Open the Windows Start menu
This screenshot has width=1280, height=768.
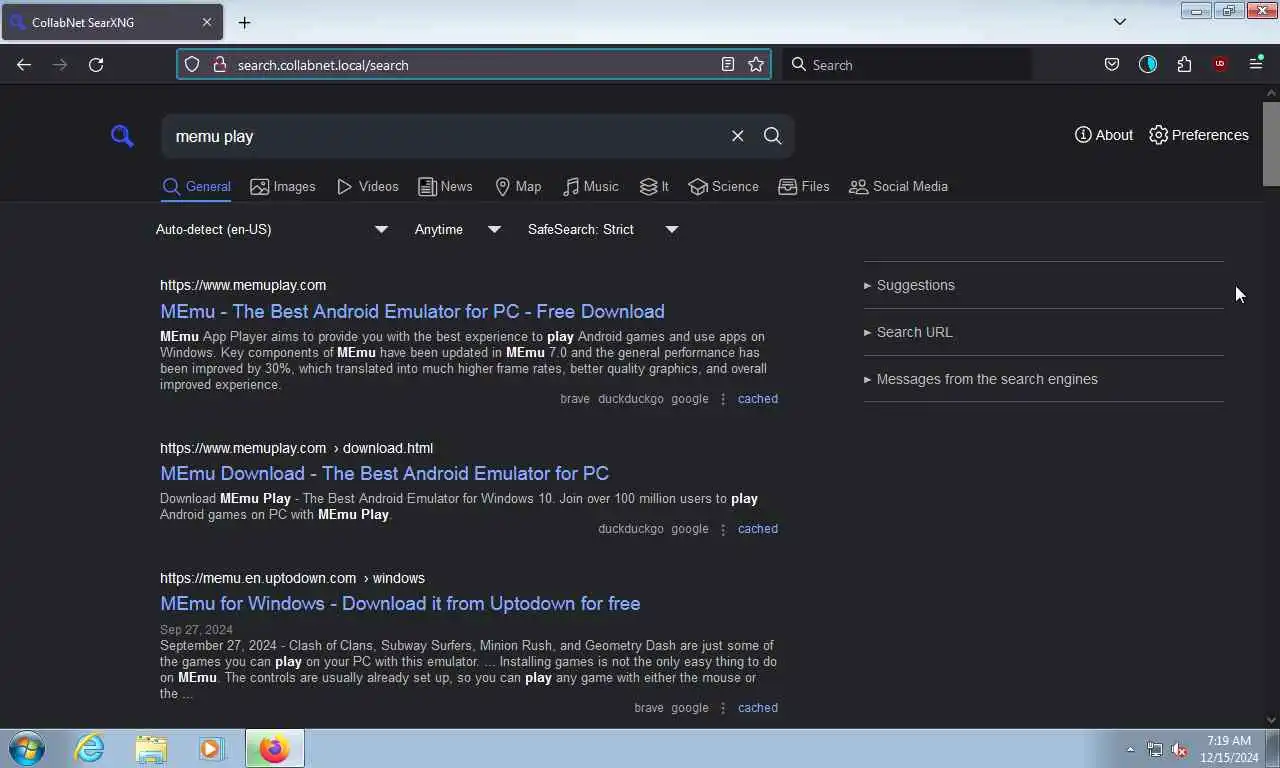pos(26,748)
